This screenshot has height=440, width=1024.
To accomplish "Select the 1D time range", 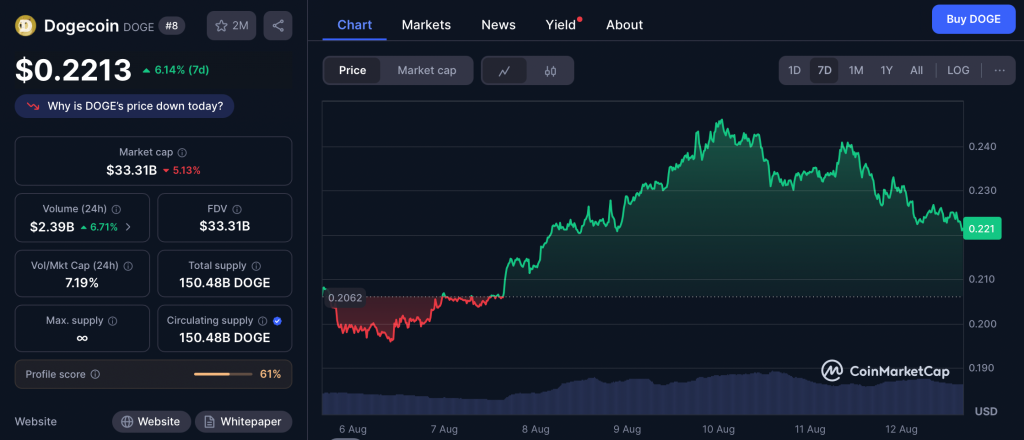I will 794,71.
